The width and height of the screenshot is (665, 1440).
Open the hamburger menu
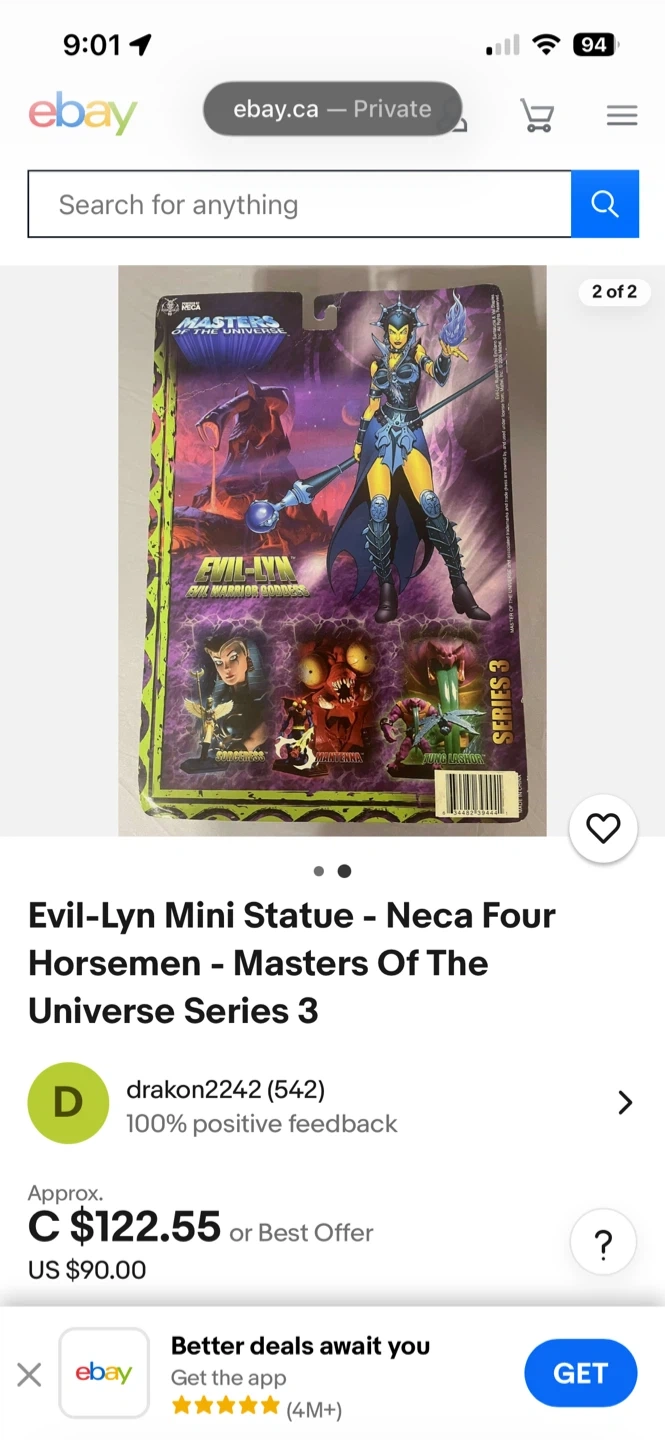(x=622, y=116)
